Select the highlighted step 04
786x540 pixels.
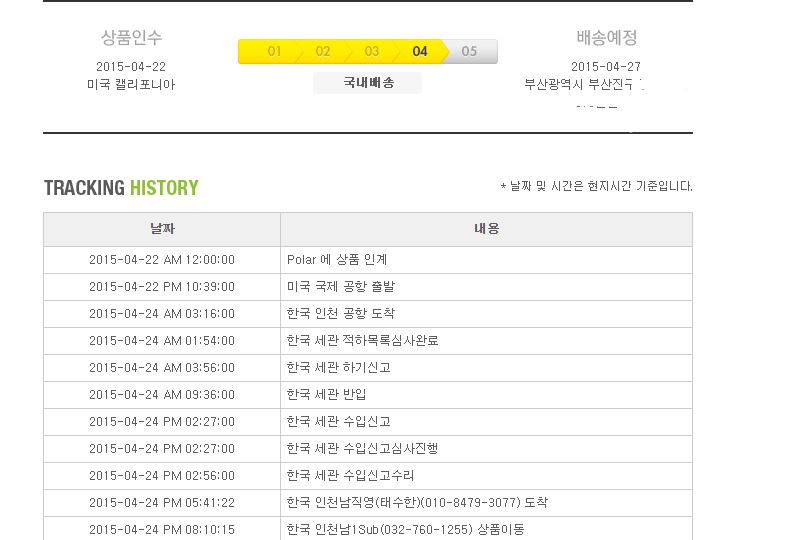point(420,51)
